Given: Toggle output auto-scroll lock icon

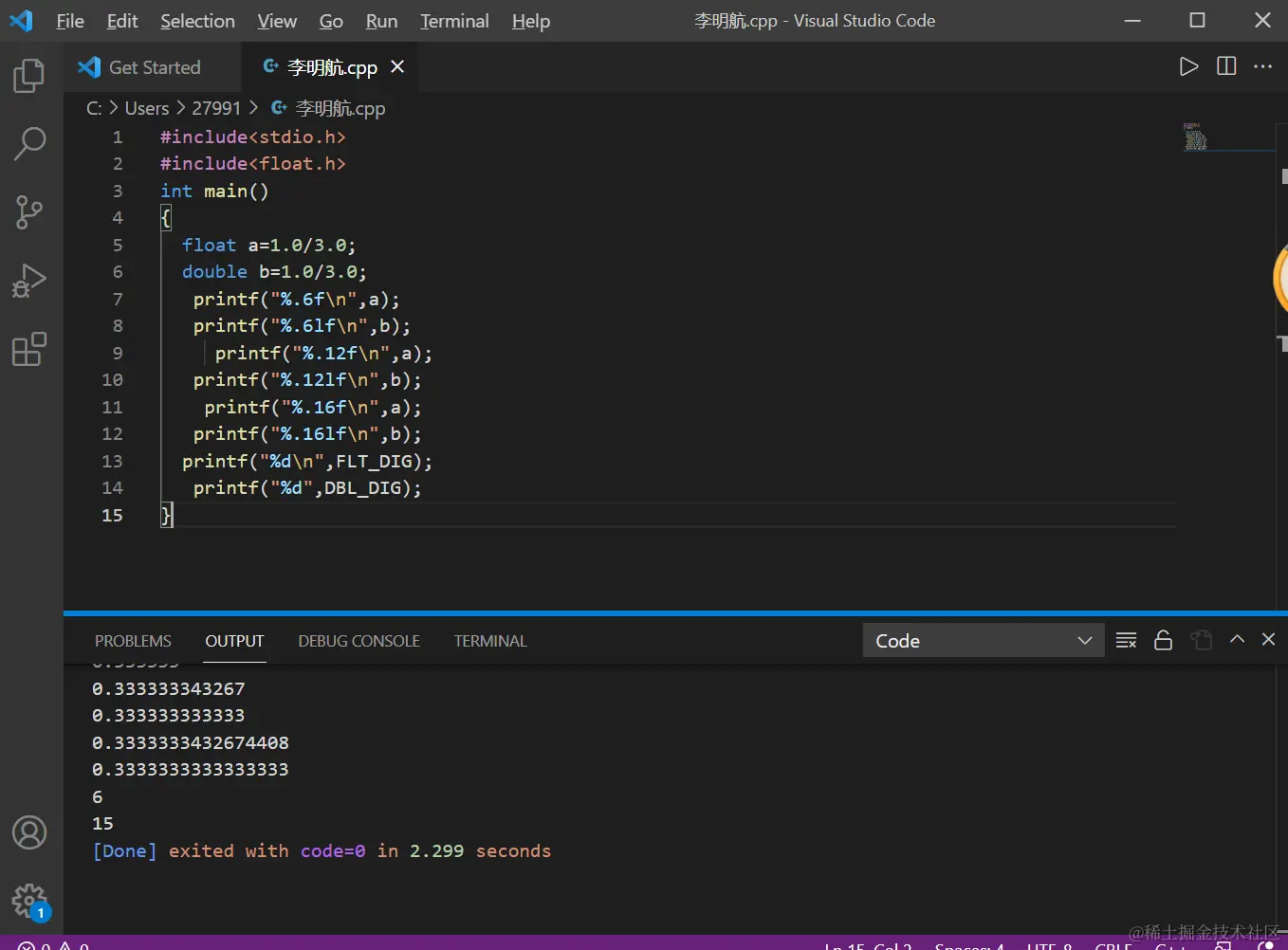Looking at the screenshot, I should pyautogui.click(x=1163, y=640).
